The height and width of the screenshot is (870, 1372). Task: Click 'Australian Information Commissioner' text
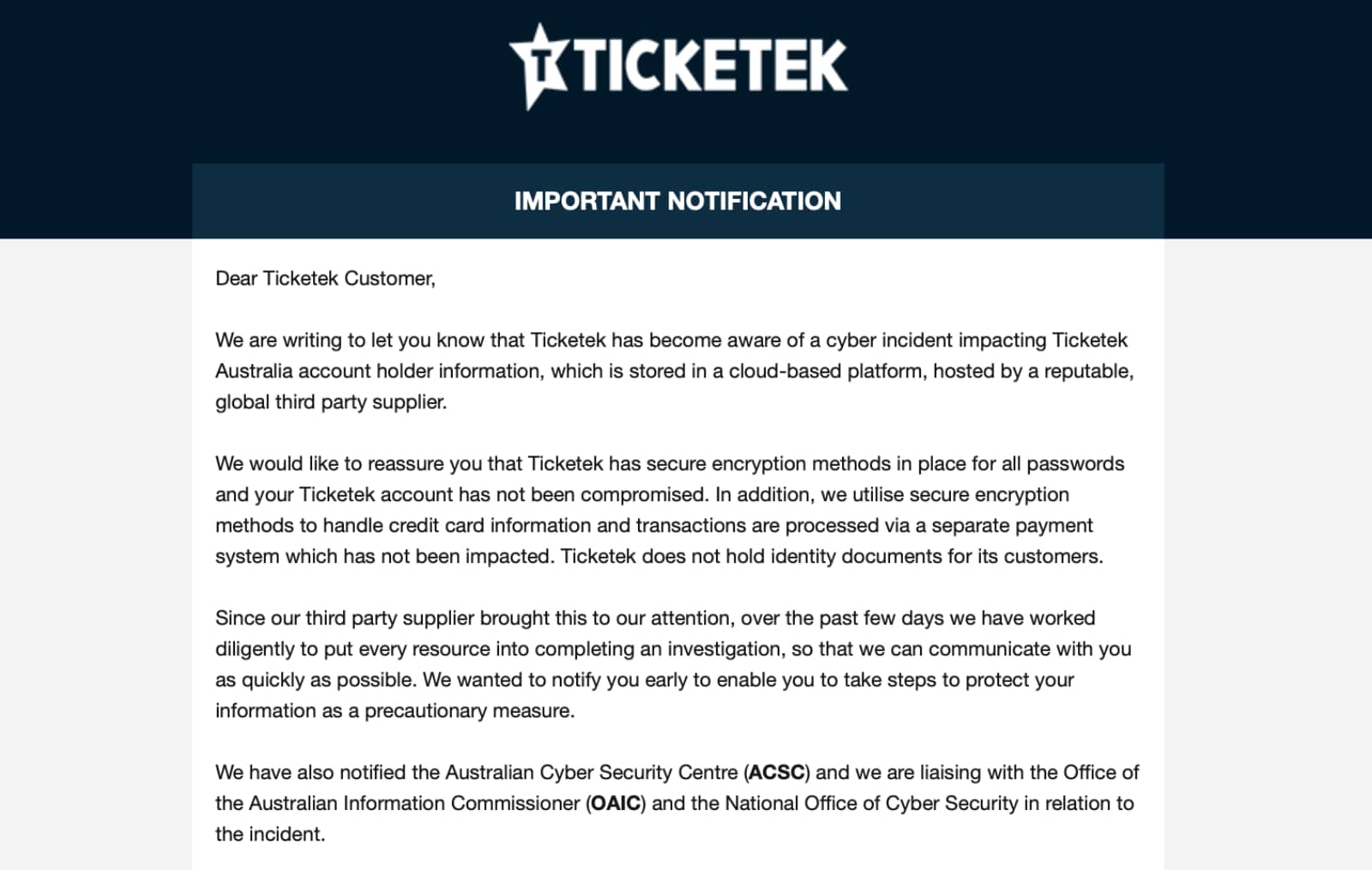click(414, 803)
